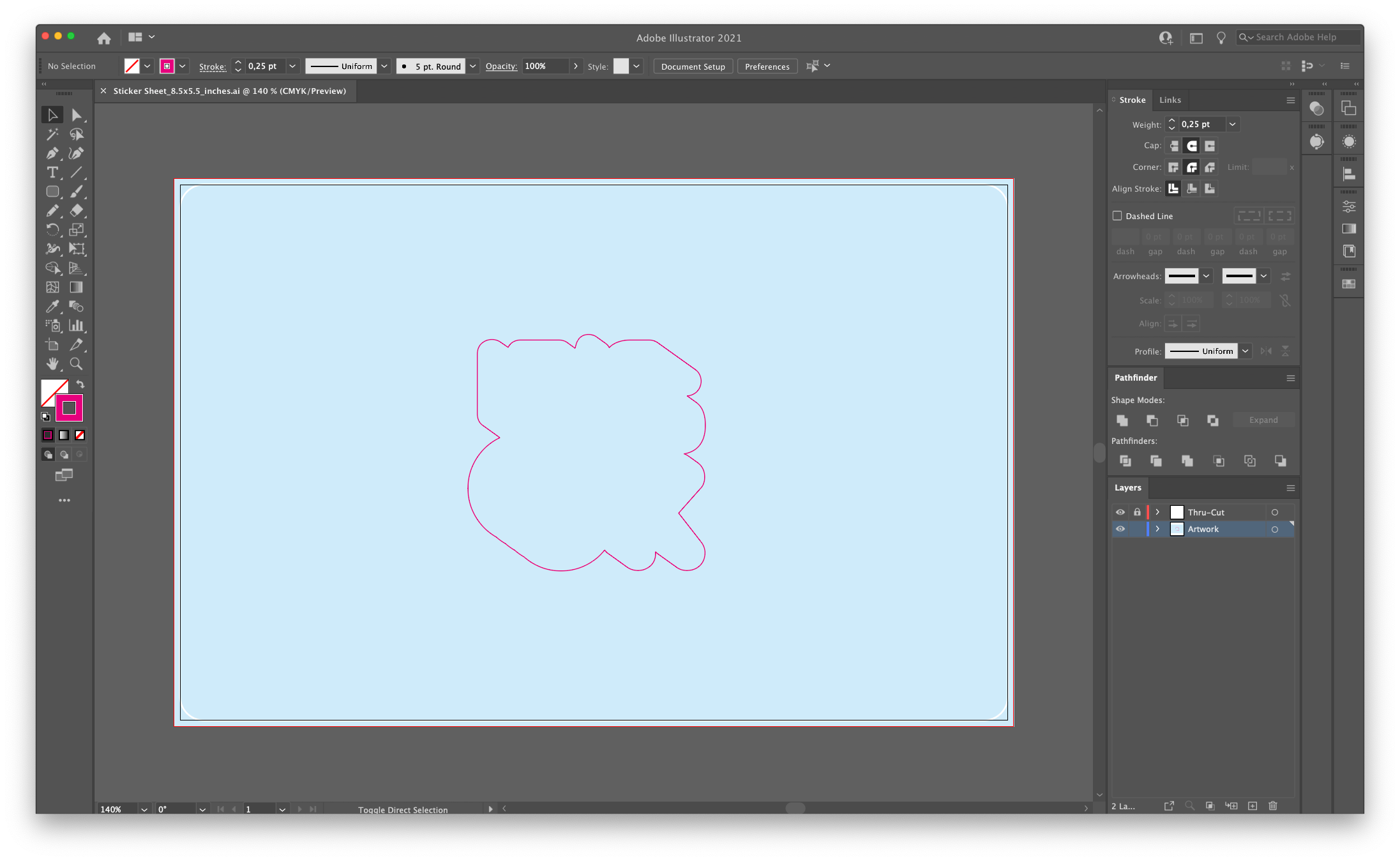Open stroke weight dropdown in control bar

point(292,66)
